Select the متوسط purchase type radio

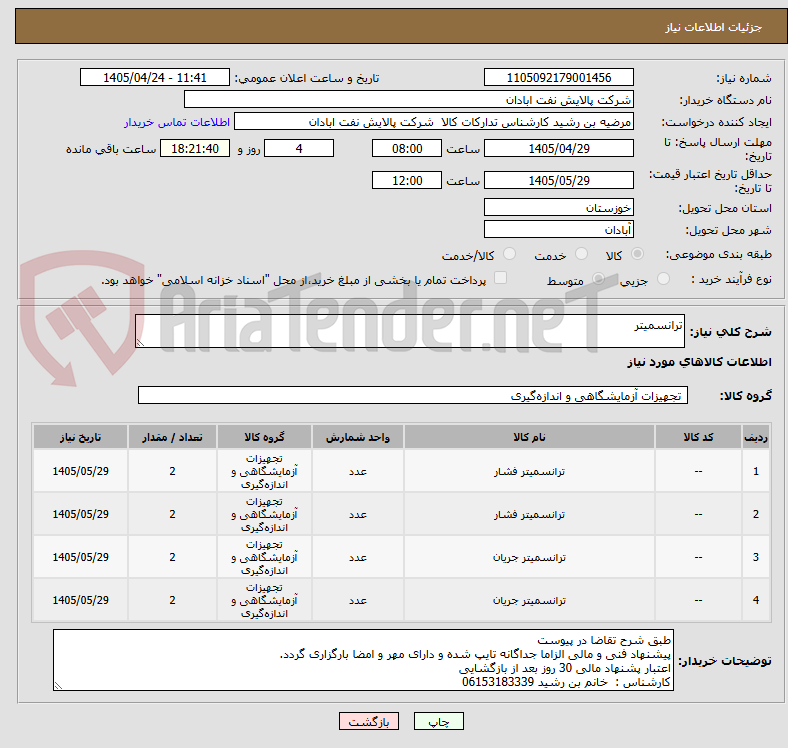pyautogui.click(x=598, y=278)
